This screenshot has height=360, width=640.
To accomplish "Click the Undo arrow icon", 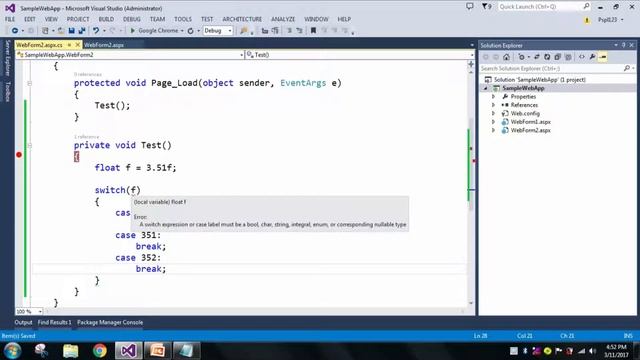I will pos(96,31).
